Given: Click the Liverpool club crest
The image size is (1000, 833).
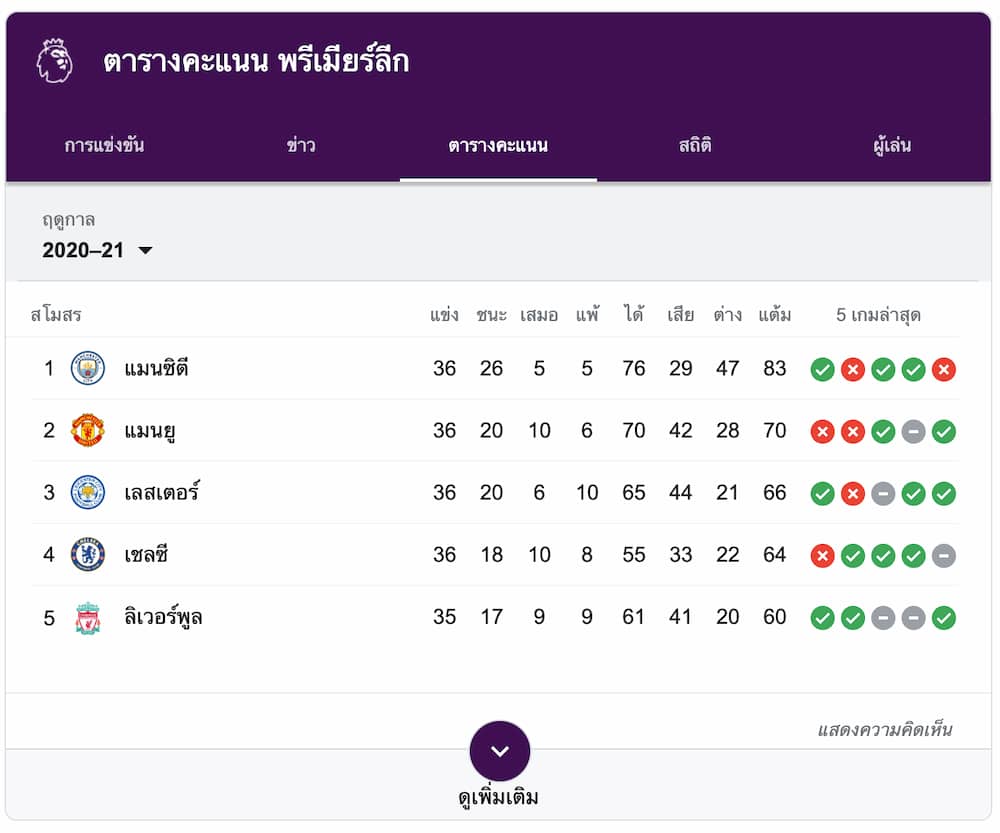Looking at the screenshot, I should [87, 617].
